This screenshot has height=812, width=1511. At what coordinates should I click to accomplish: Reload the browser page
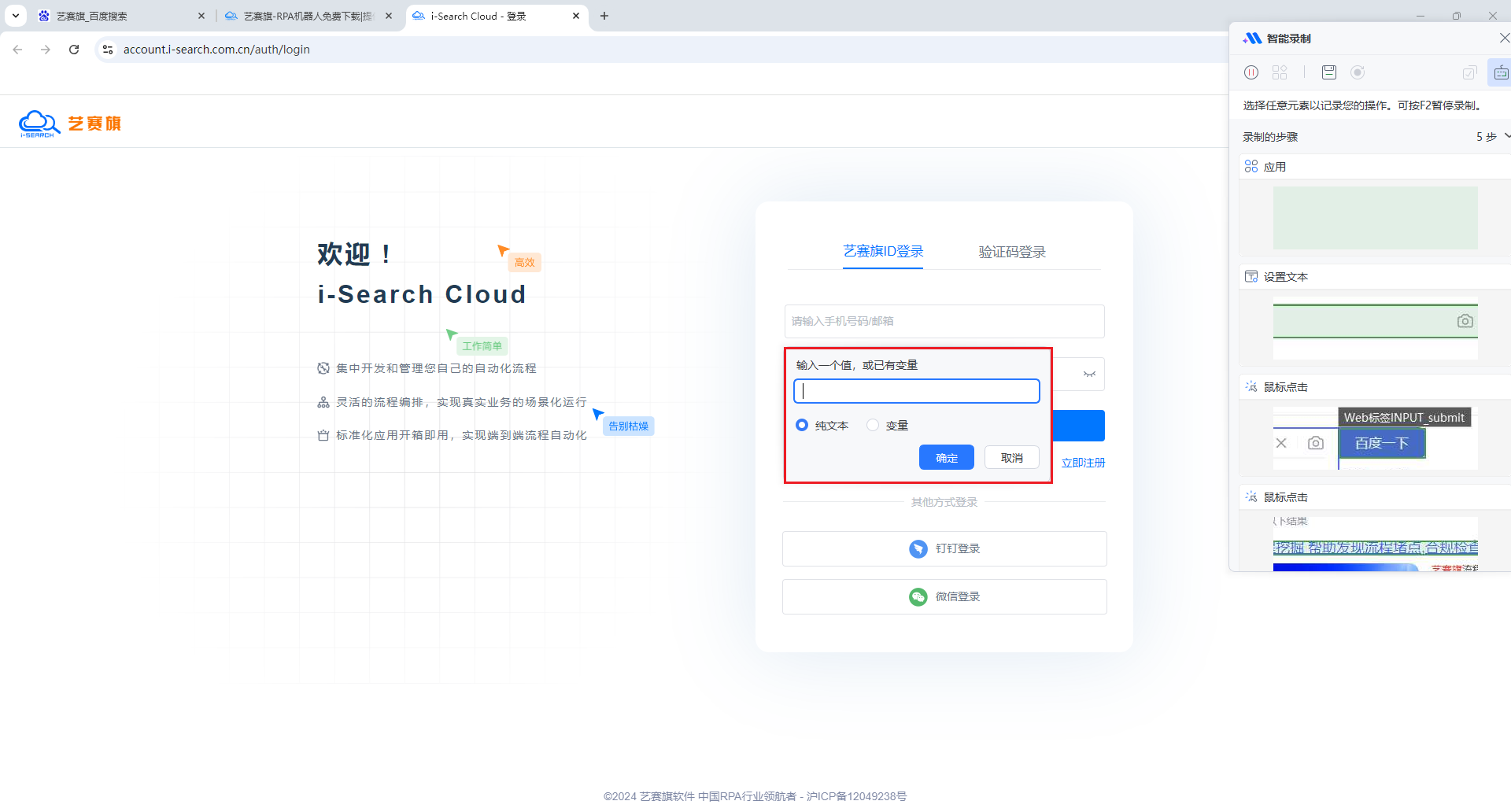tap(74, 50)
